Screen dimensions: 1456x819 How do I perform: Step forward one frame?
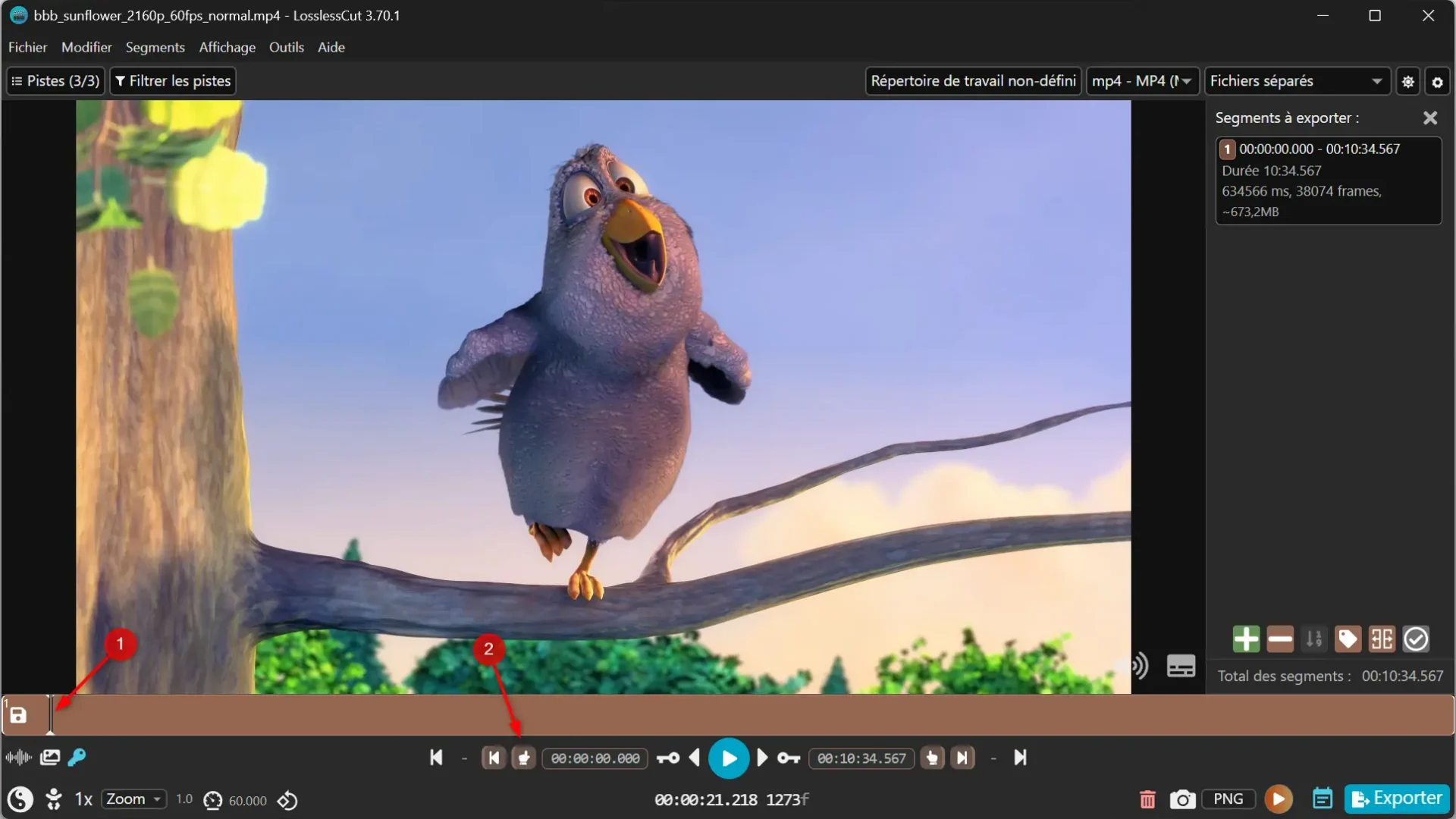pyautogui.click(x=762, y=758)
